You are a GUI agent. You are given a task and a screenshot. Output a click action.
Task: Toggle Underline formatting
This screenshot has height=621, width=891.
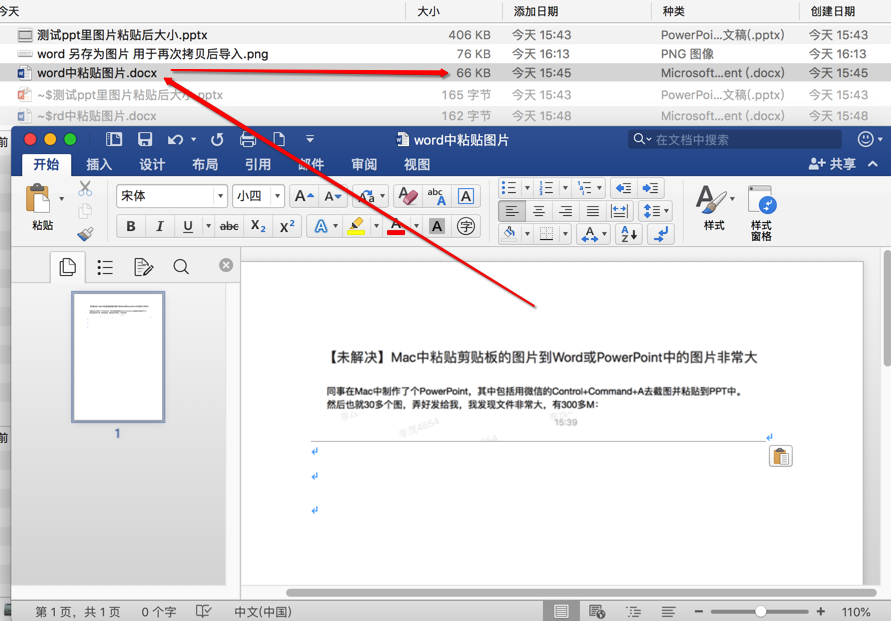[x=188, y=226]
